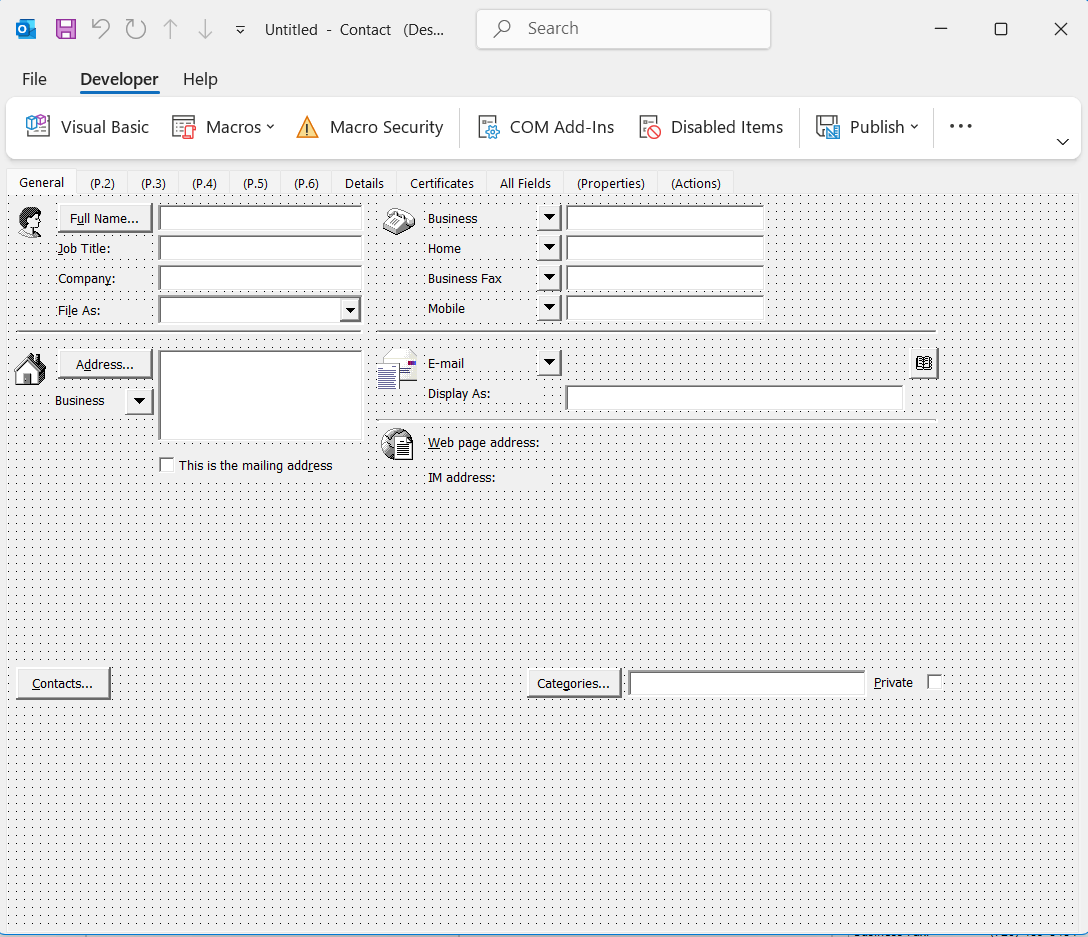Switch to the All Fields tab

525,183
